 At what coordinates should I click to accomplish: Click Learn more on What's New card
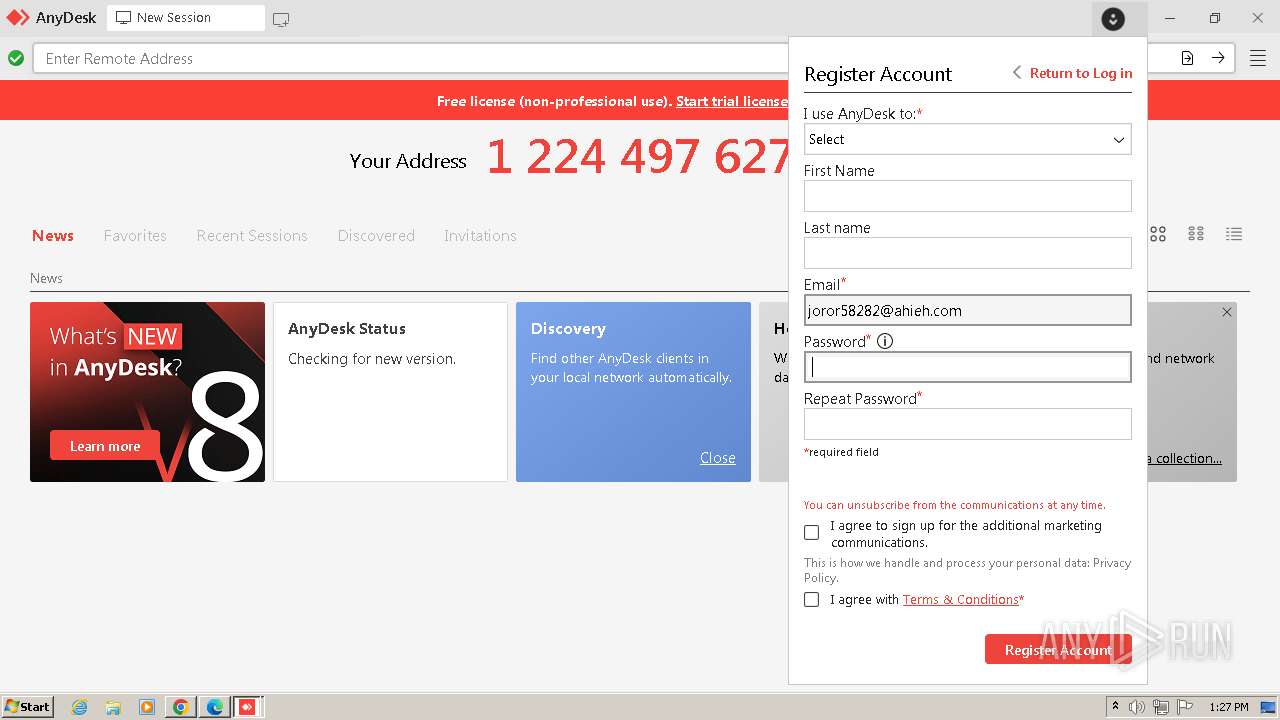tap(105, 446)
